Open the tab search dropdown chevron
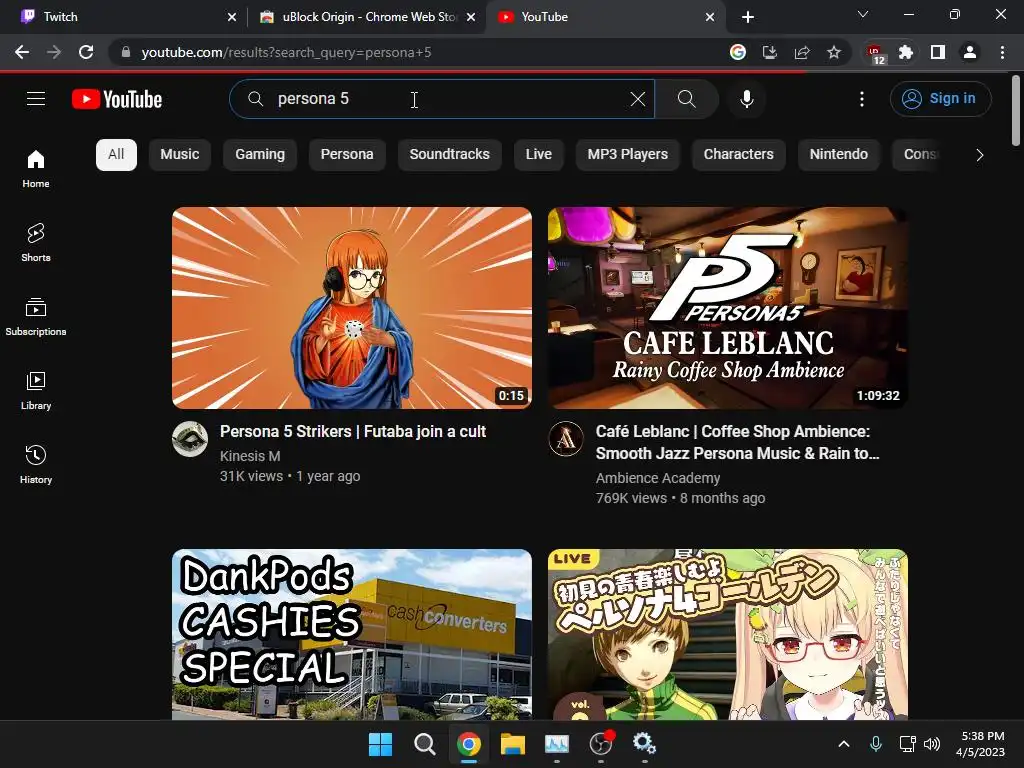Screen dimensions: 1024x768 coord(863,14)
